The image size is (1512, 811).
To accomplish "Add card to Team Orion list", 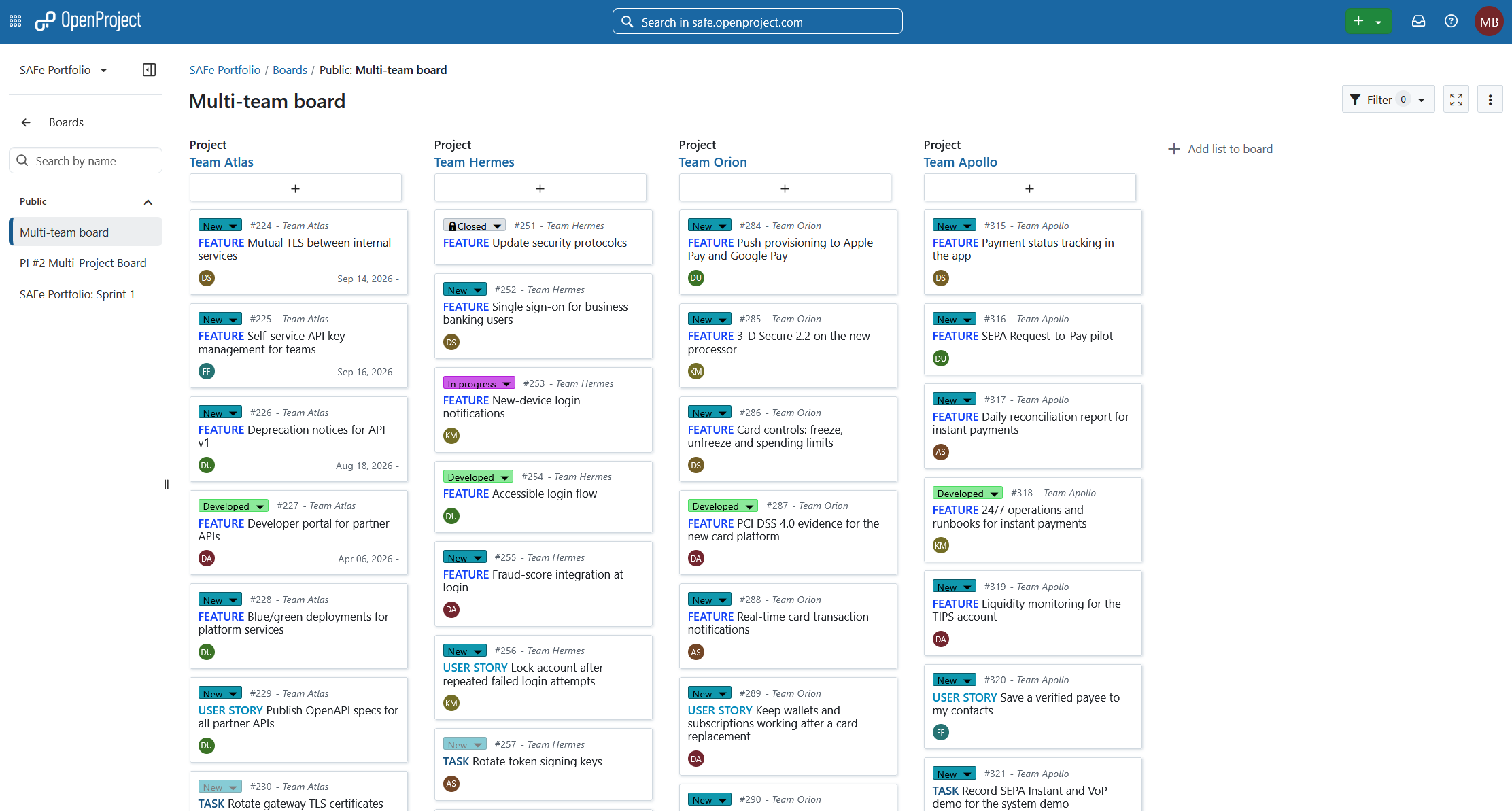I will 785,188.
